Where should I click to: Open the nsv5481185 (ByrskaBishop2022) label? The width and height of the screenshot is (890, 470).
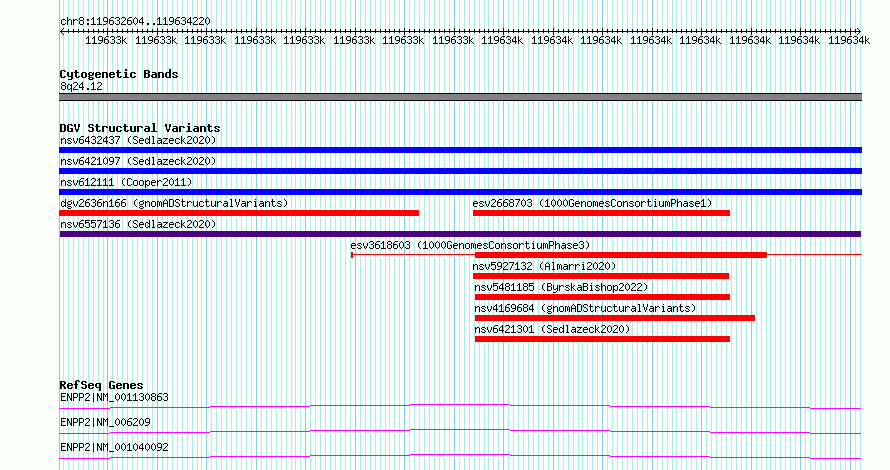(x=561, y=287)
